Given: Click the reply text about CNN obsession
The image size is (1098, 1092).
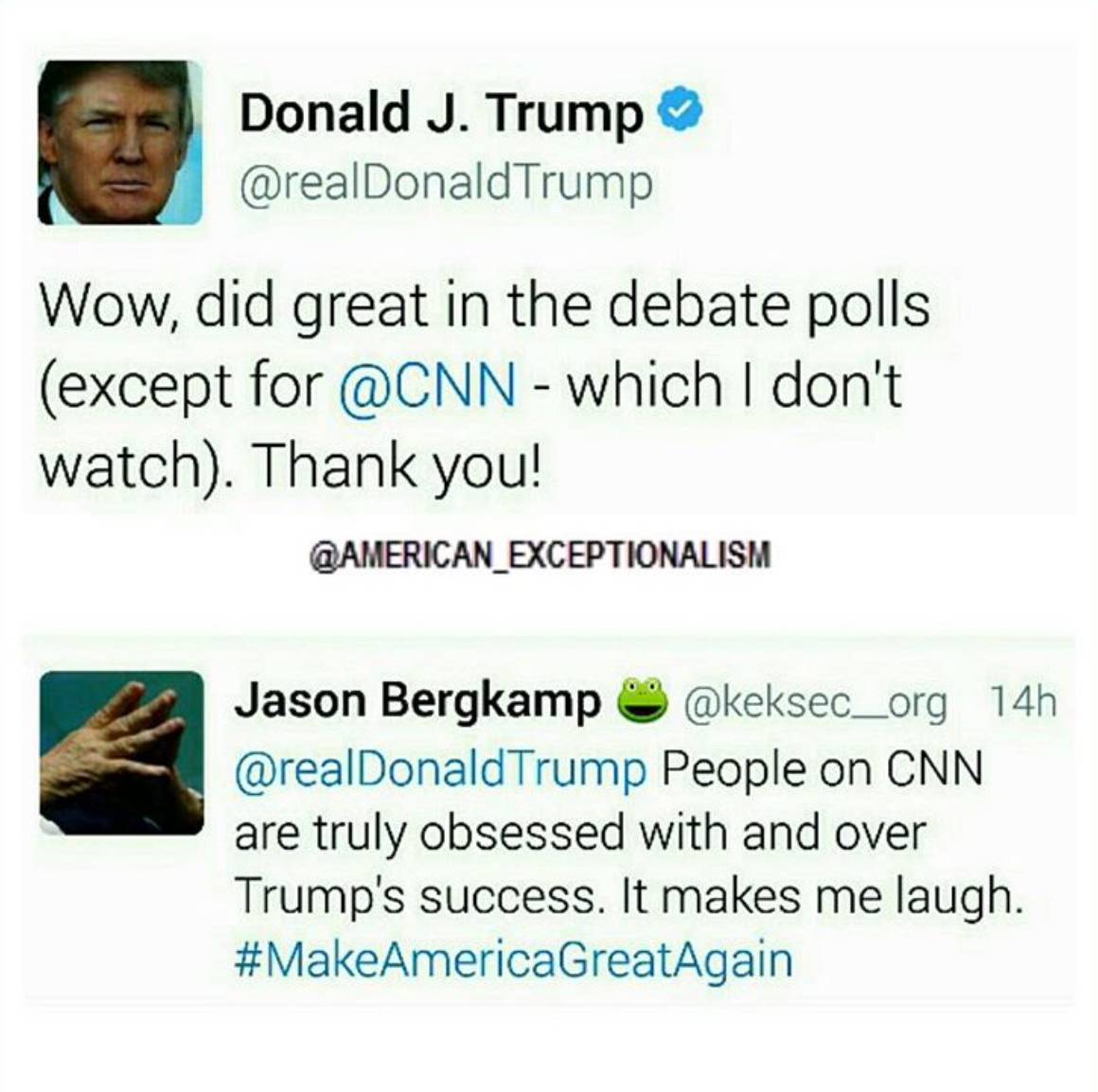Looking at the screenshot, I should (629, 833).
